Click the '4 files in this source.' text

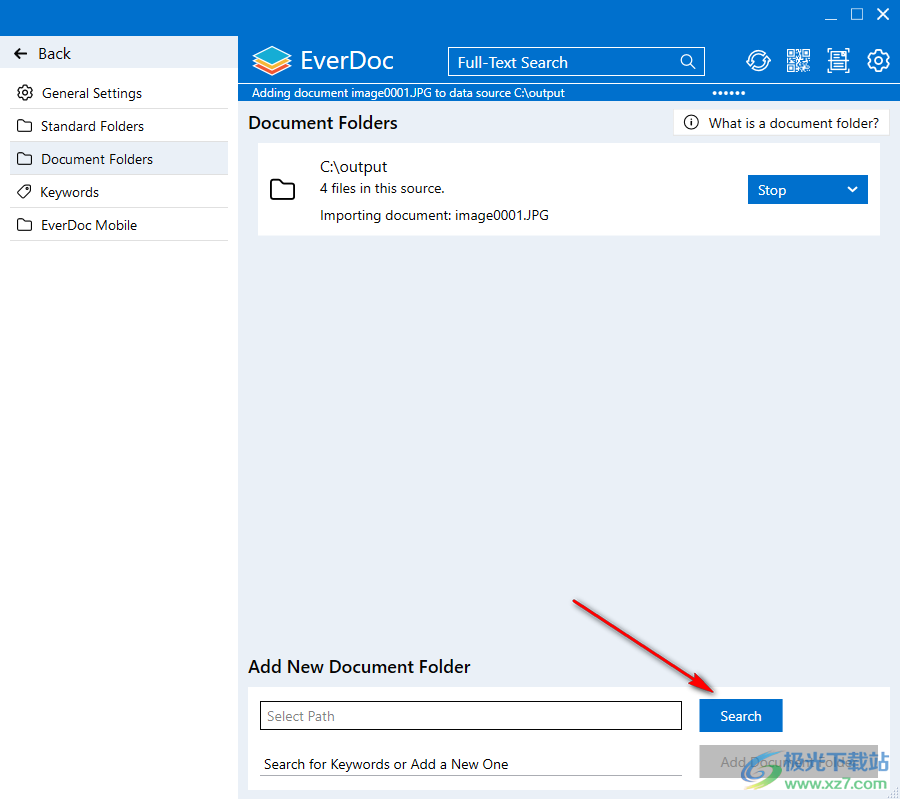click(x=382, y=188)
